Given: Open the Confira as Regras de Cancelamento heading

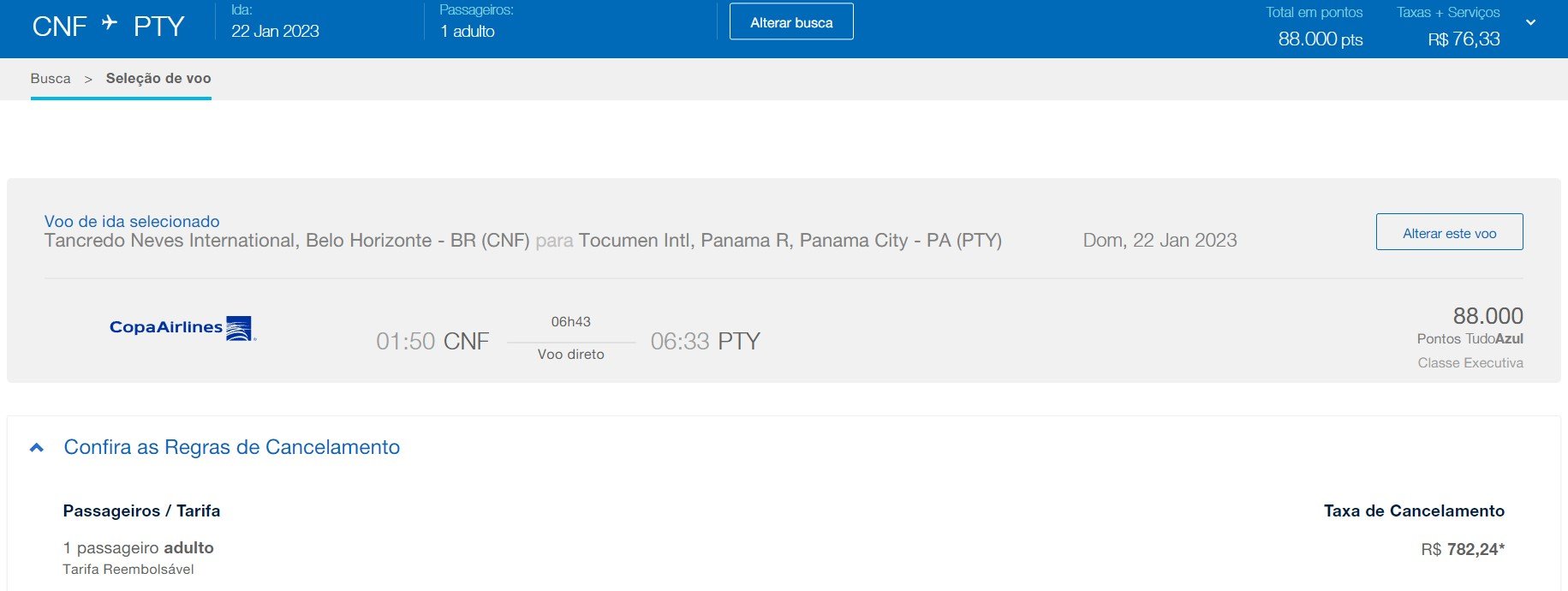Looking at the screenshot, I should click(231, 447).
